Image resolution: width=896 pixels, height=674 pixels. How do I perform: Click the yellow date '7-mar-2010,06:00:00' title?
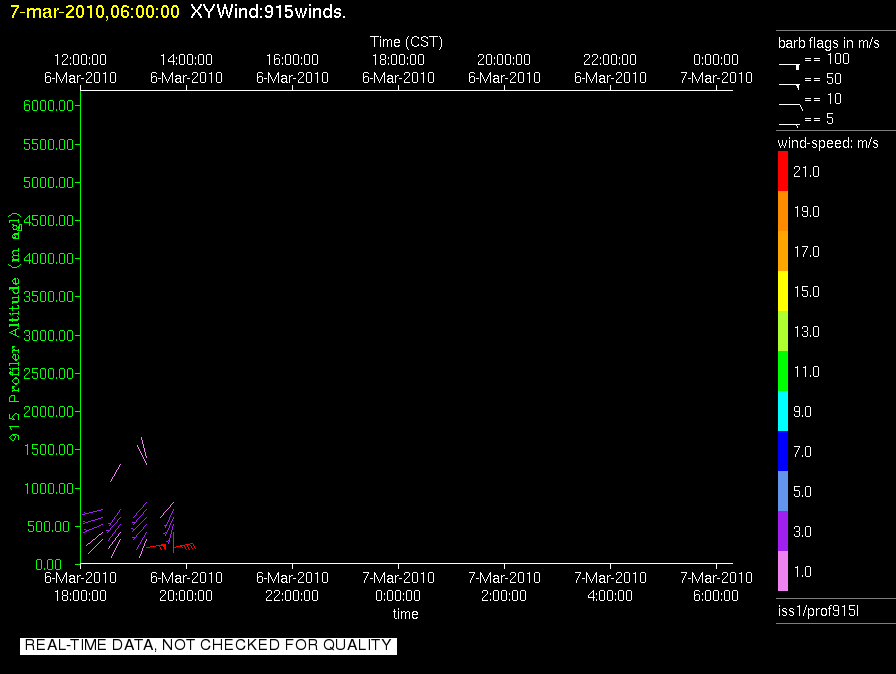point(95,11)
